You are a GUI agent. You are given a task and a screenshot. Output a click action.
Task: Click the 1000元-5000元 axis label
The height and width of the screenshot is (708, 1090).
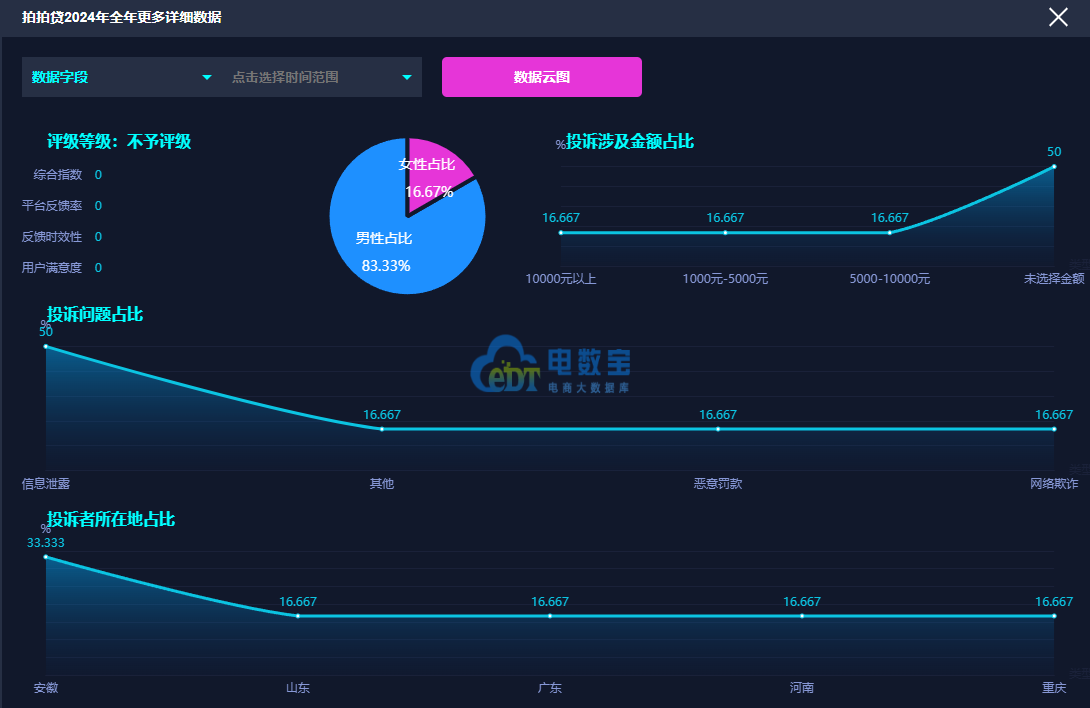click(x=725, y=279)
